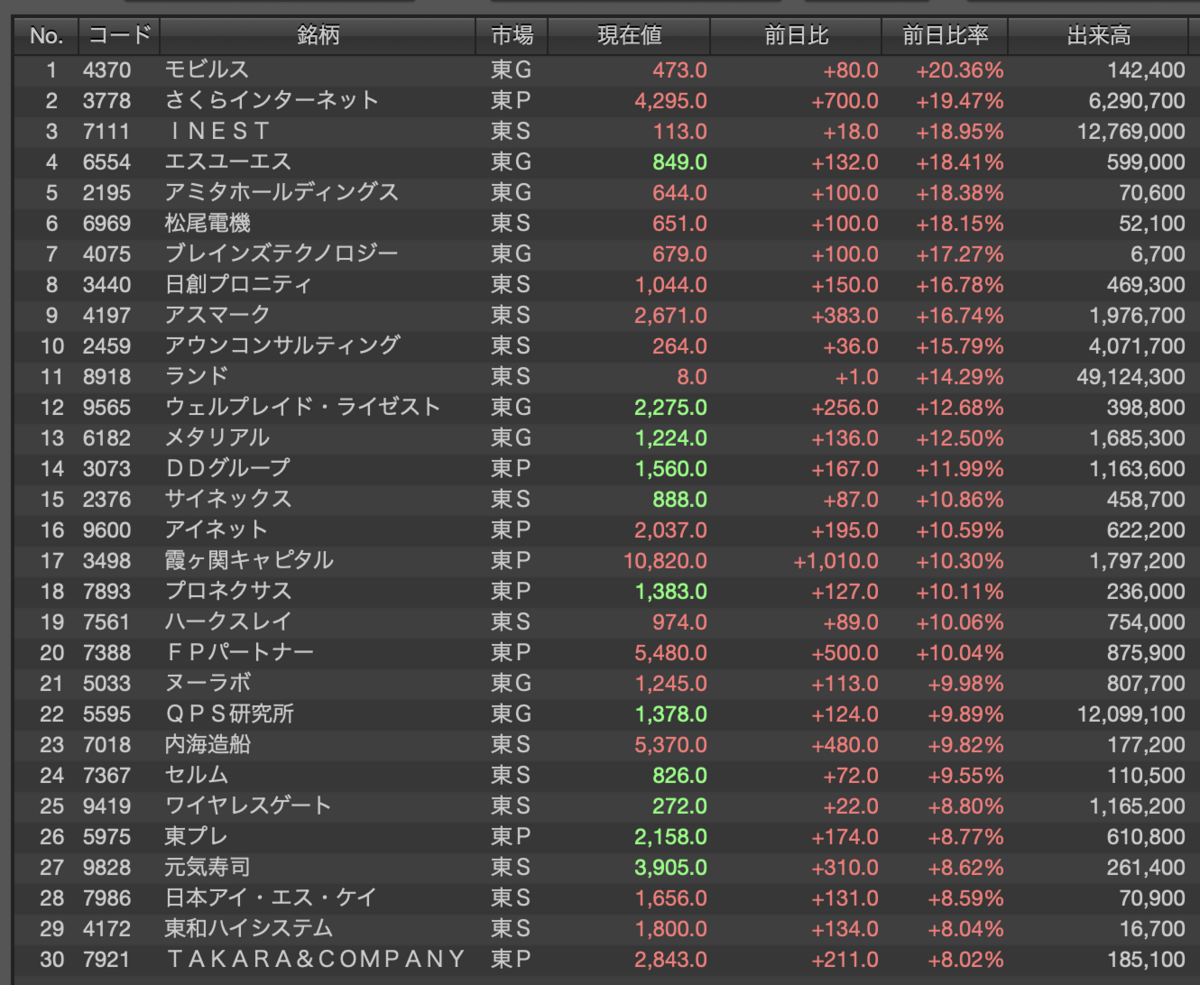Click stock code 7111

pos(106,131)
